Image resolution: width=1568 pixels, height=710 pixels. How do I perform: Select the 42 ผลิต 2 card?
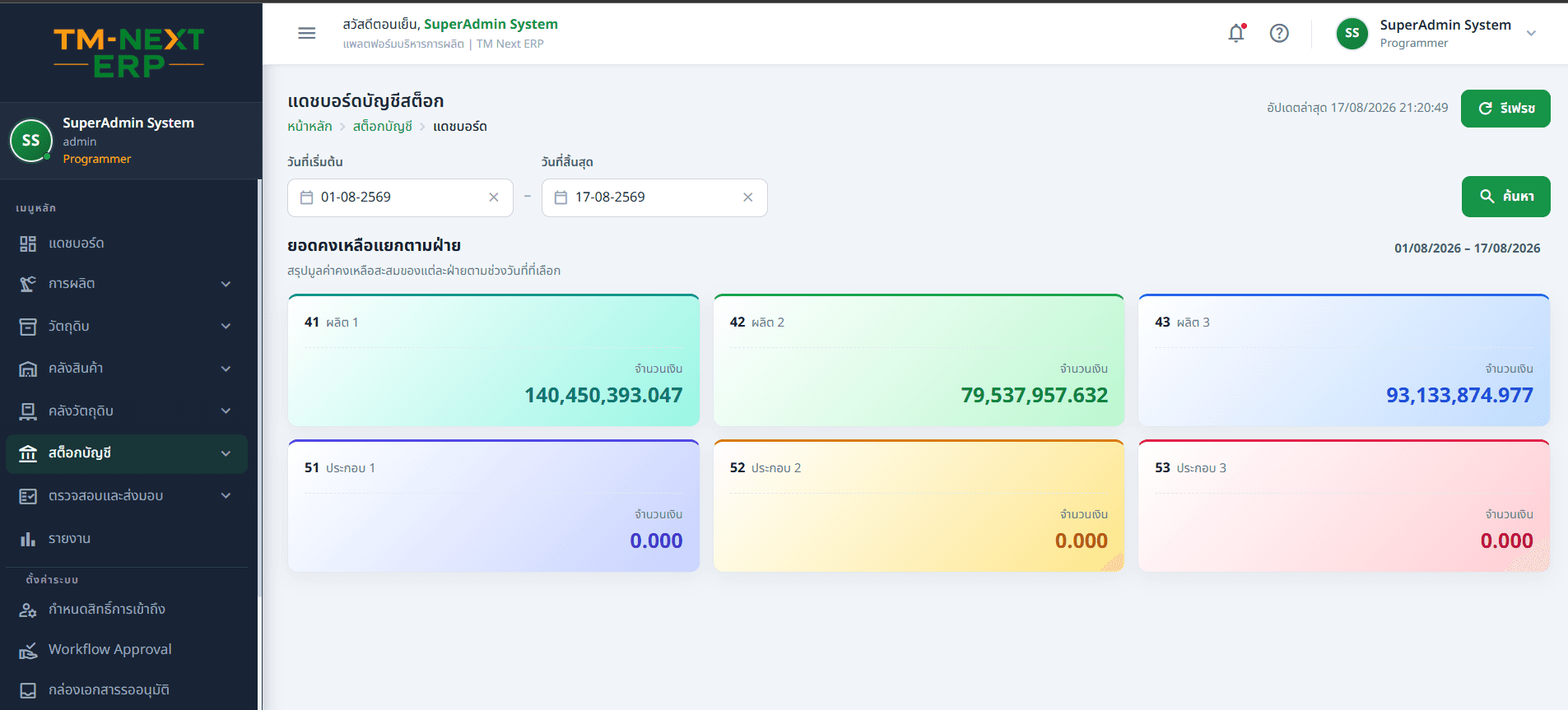(919, 360)
